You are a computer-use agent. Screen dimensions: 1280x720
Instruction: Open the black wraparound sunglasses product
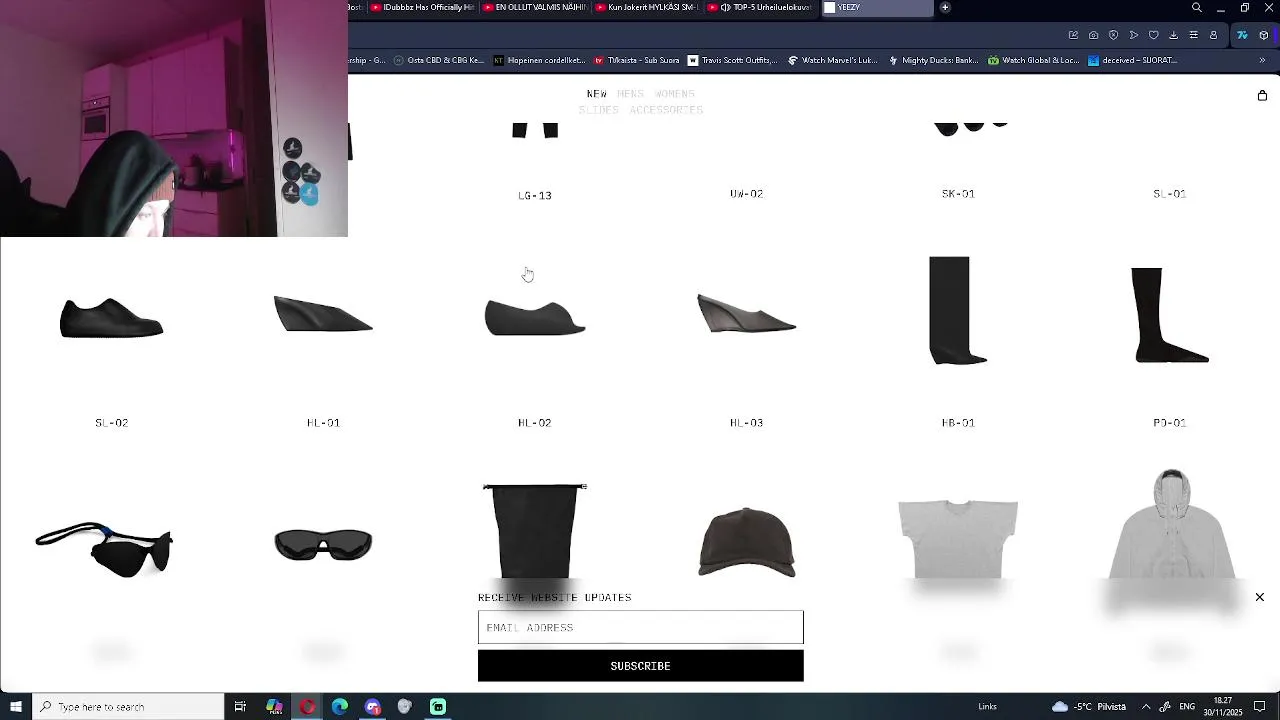coord(323,545)
